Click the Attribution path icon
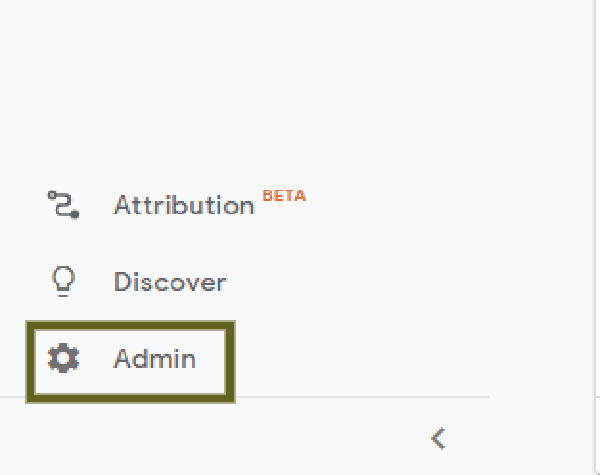Screen dimensions: 600x475 click(64, 205)
